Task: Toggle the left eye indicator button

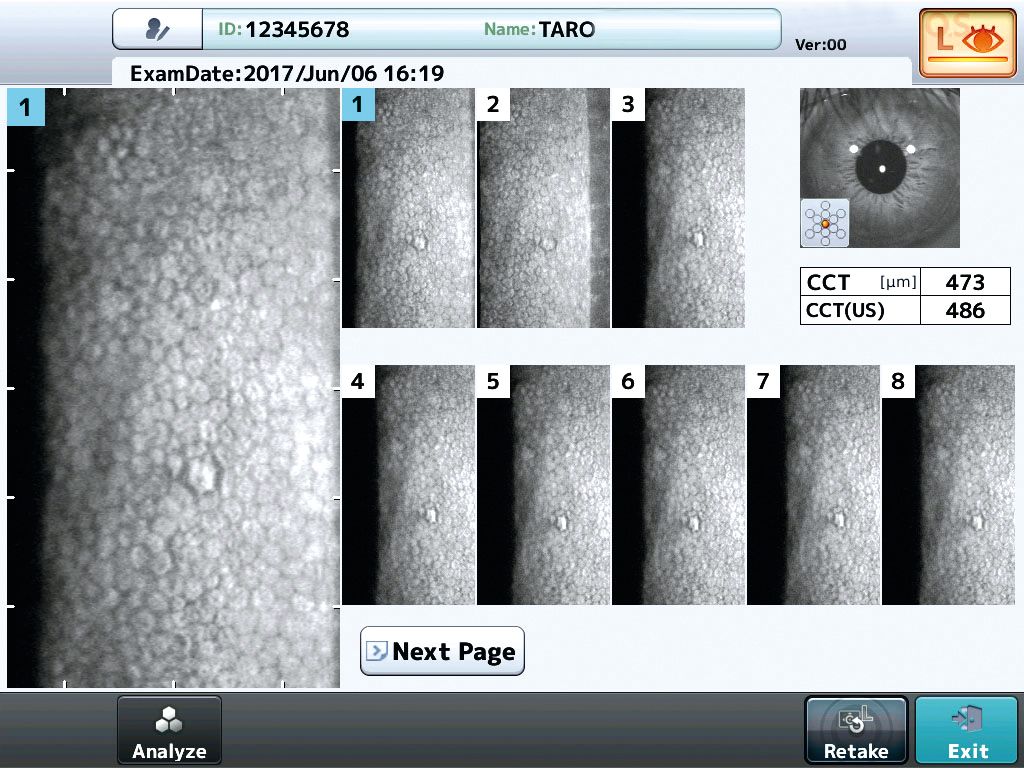Action: pyautogui.click(x=967, y=43)
